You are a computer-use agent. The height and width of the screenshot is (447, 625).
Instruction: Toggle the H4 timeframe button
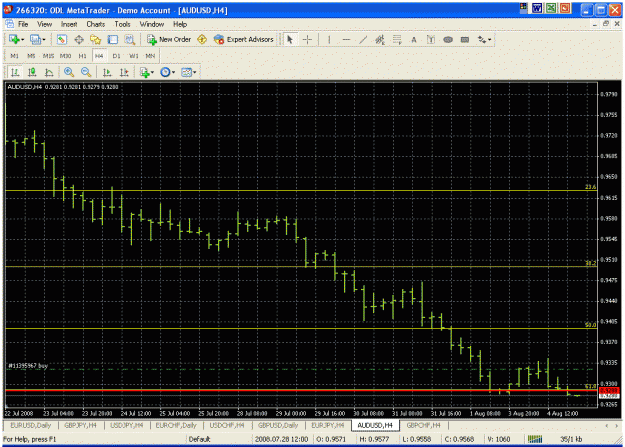tap(99, 56)
